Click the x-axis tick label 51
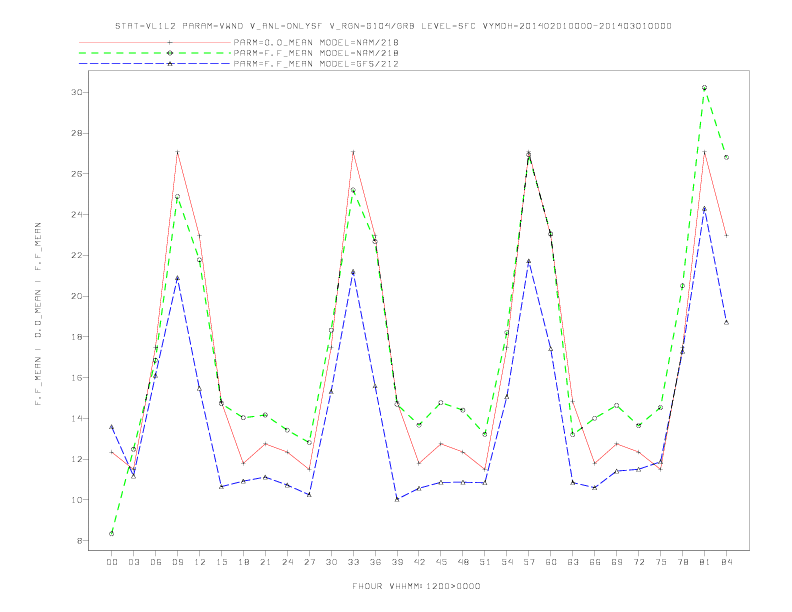Image resolution: width=792 pixels, height=612 pixels. coord(485,562)
